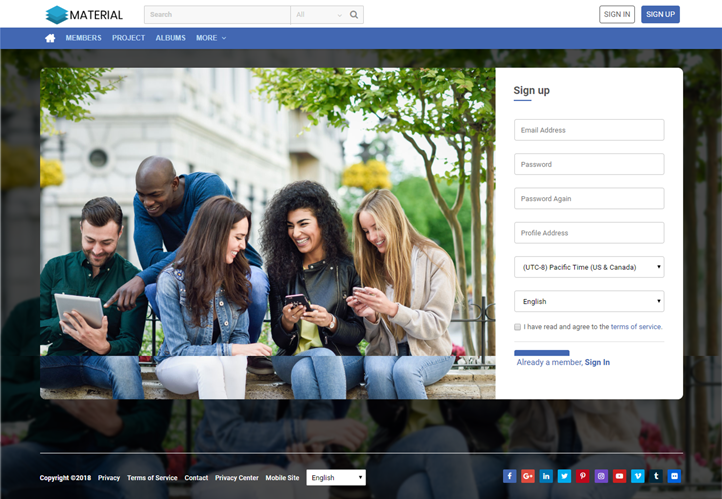Click the search magnifier icon

click(x=354, y=15)
